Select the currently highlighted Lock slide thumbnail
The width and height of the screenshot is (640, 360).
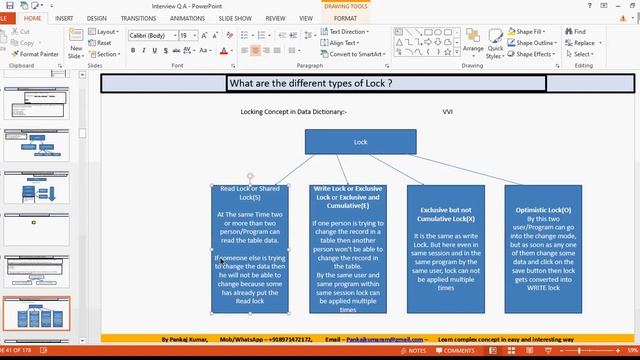click(x=37, y=313)
